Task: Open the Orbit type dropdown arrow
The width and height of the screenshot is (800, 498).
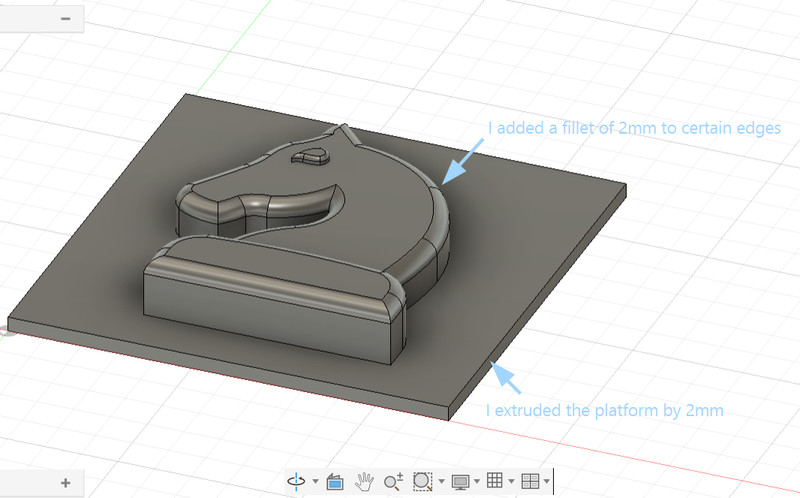Action: [x=315, y=481]
